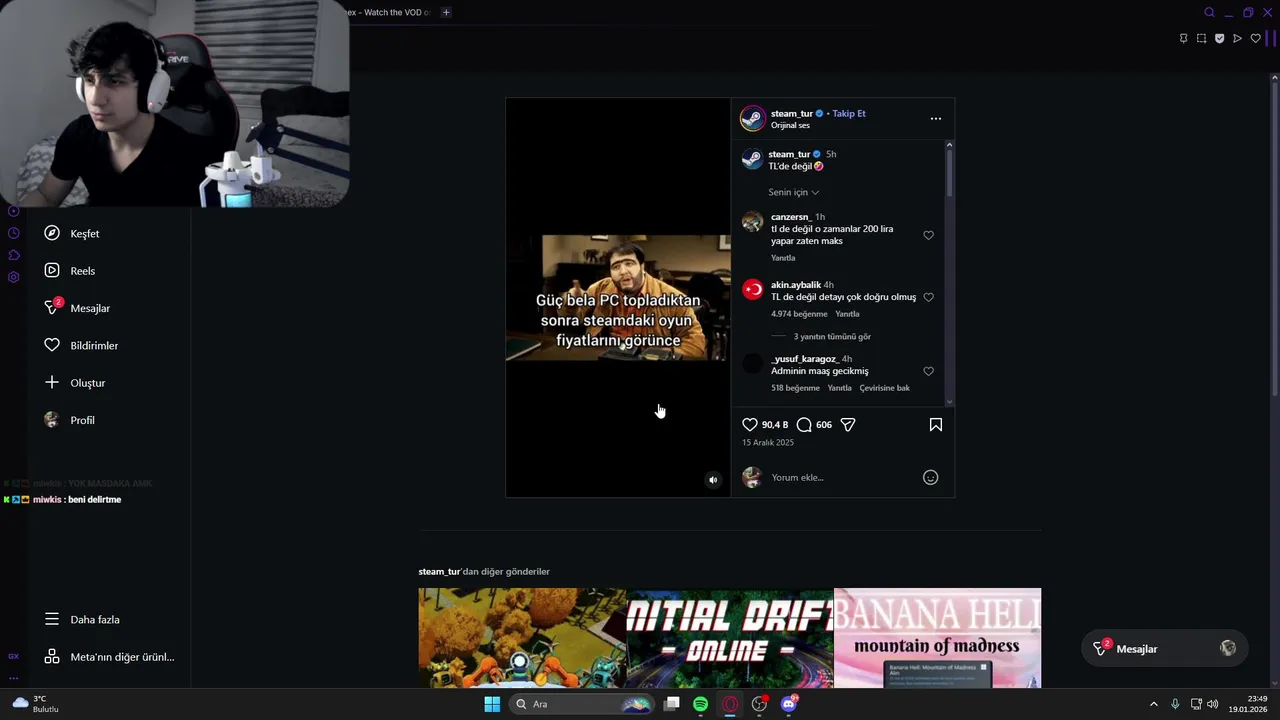This screenshot has width=1280, height=720.
Task: Expand the Daha fazla menu
Action: click(x=82, y=619)
